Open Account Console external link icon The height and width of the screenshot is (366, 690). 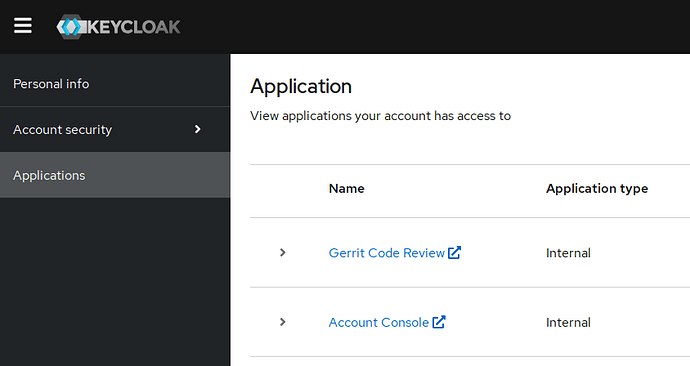(x=439, y=322)
